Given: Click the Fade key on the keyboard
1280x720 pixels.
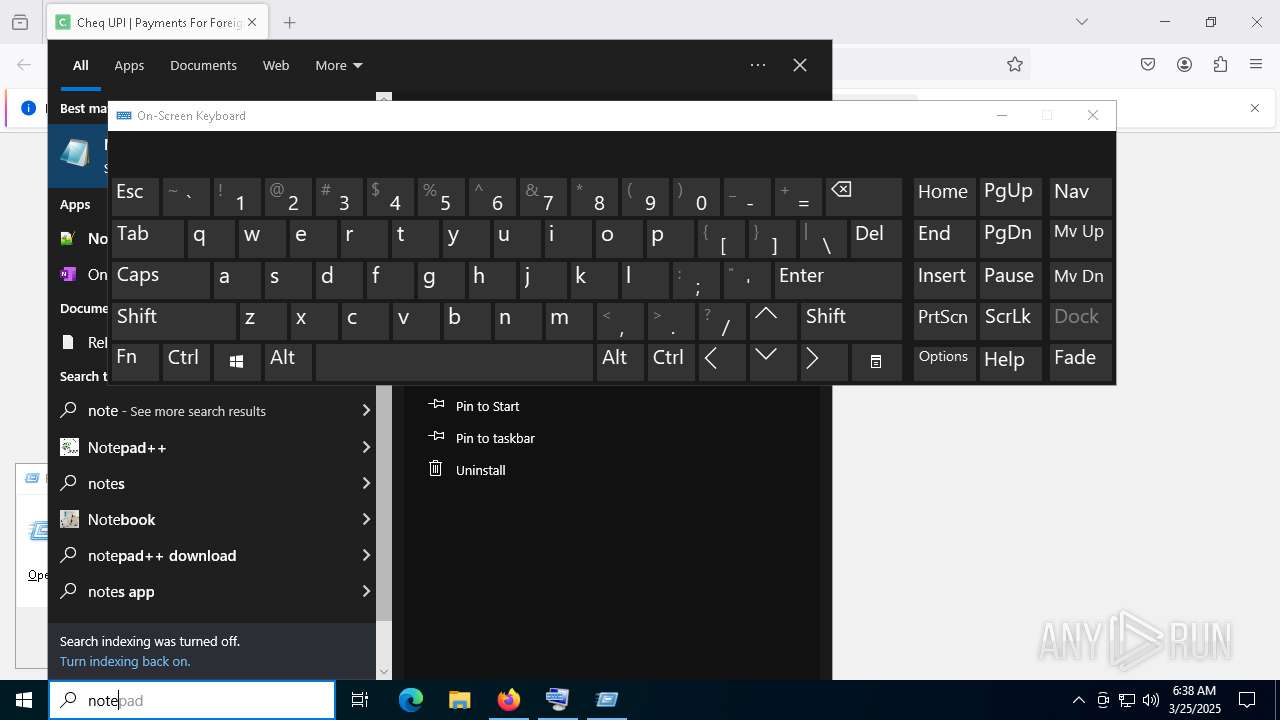Looking at the screenshot, I should [1080, 362].
